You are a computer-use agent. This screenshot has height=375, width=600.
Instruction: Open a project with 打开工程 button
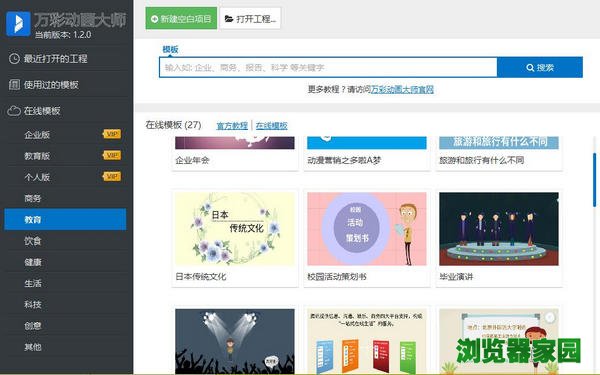coord(250,18)
